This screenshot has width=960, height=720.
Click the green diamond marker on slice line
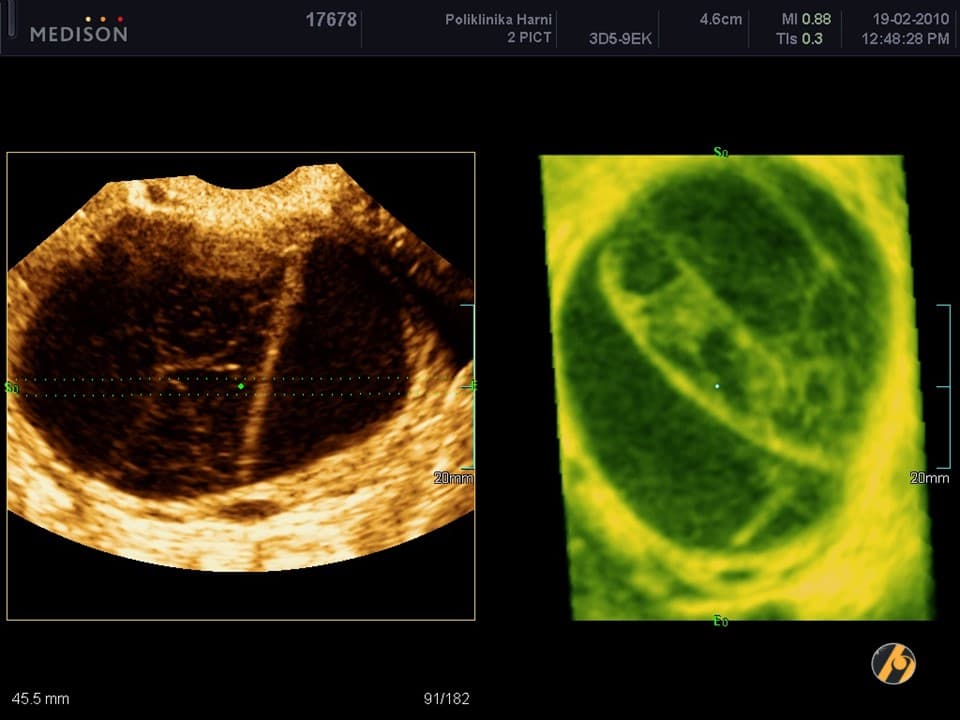[x=241, y=386]
